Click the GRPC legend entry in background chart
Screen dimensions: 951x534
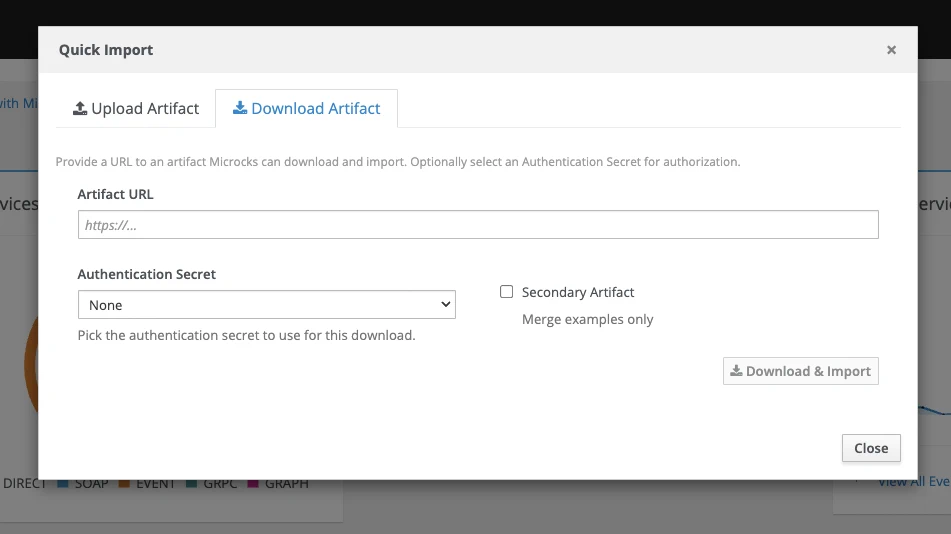pos(213,484)
